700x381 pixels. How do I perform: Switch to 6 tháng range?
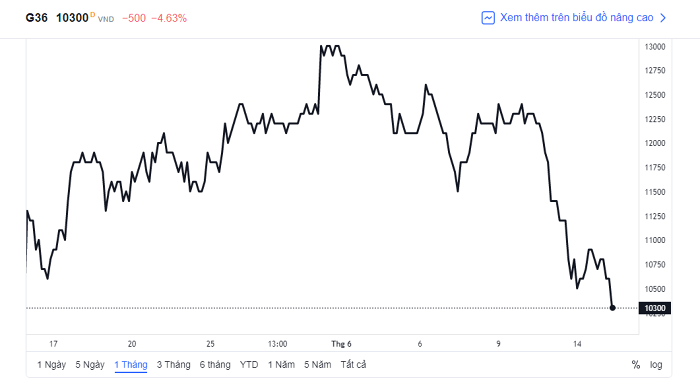click(x=215, y=364)
